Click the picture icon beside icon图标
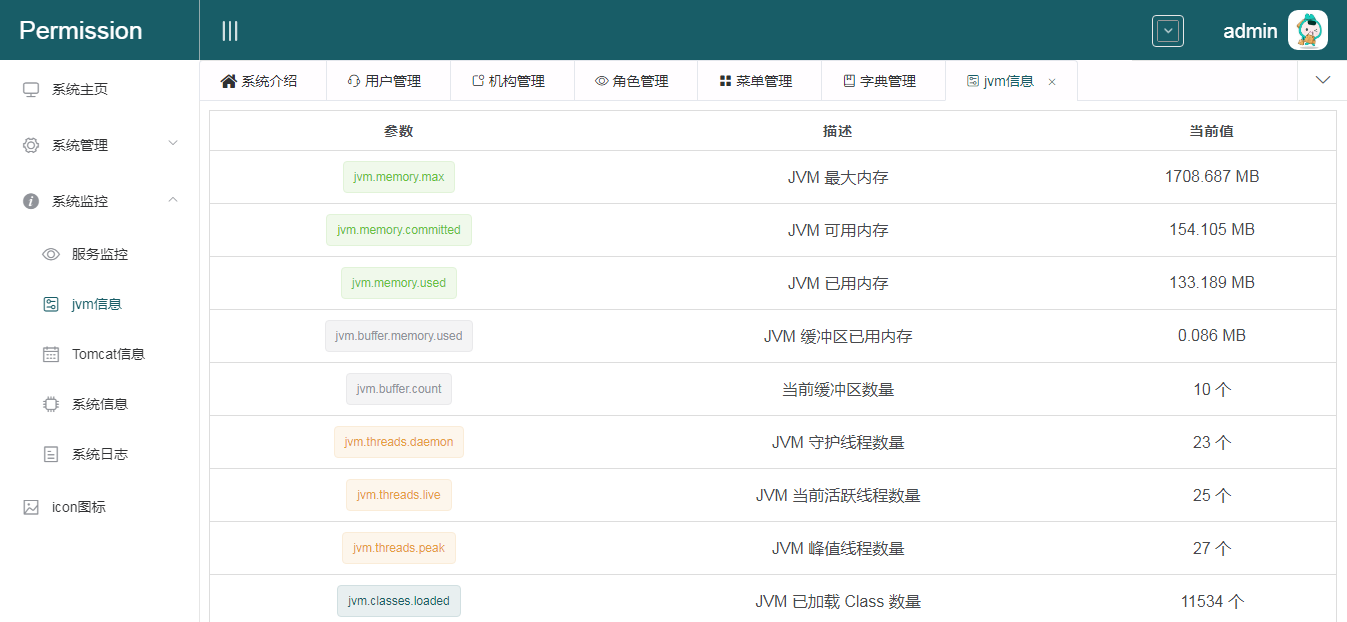 click(x=31, y=507)
